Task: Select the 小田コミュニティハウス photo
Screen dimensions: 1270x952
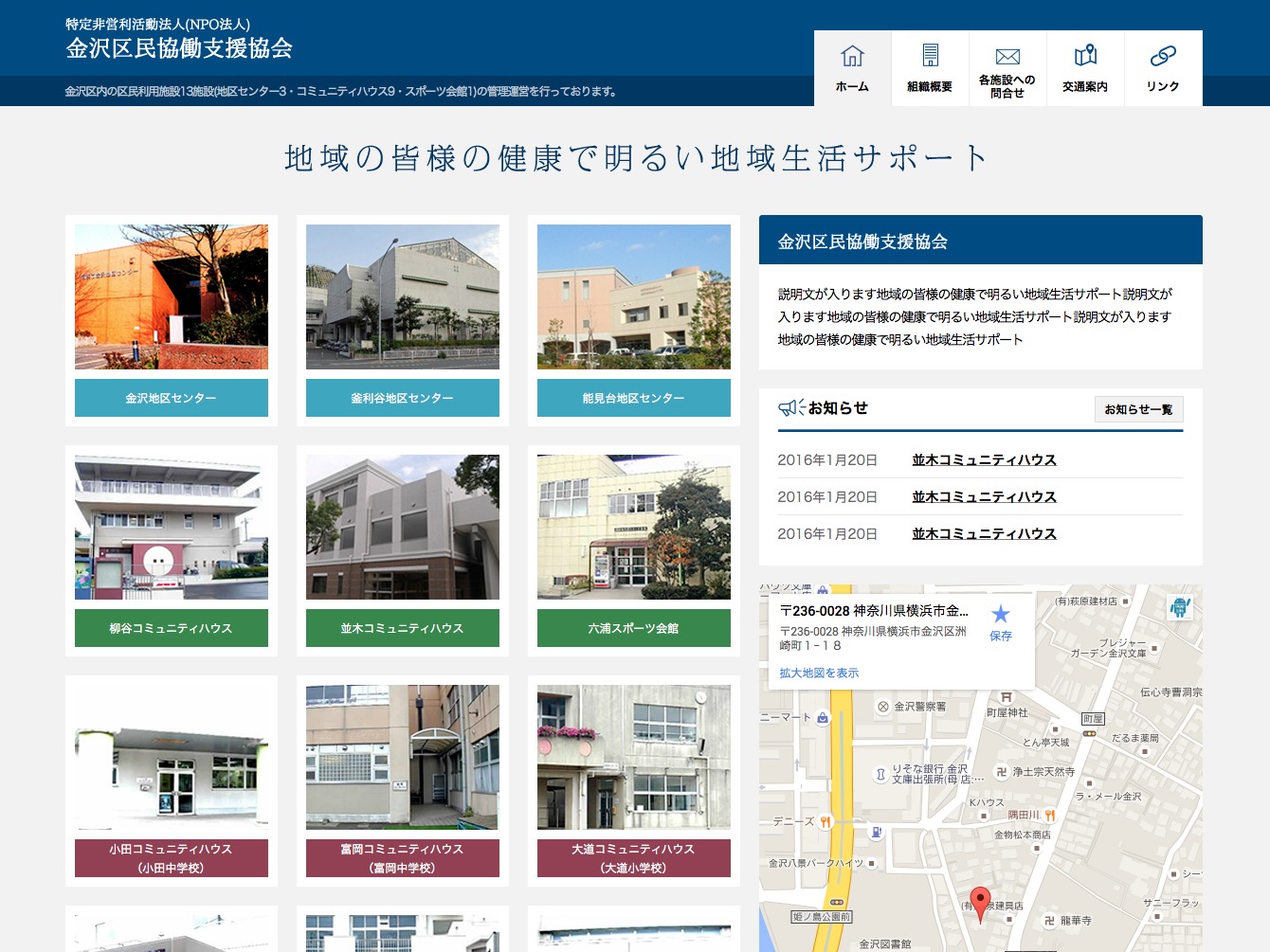Action: [x=172, y=758]
